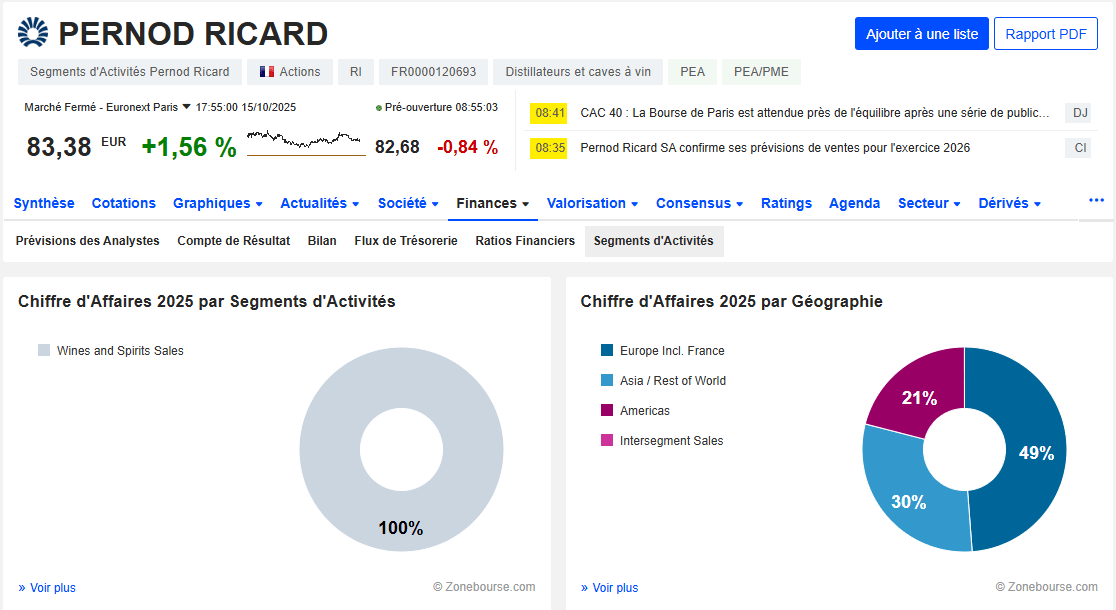Screen dimensions: 1116x610
Task: Open the Consensus dropdown menu
Action: pyautogui.click(x=700, y=204)
